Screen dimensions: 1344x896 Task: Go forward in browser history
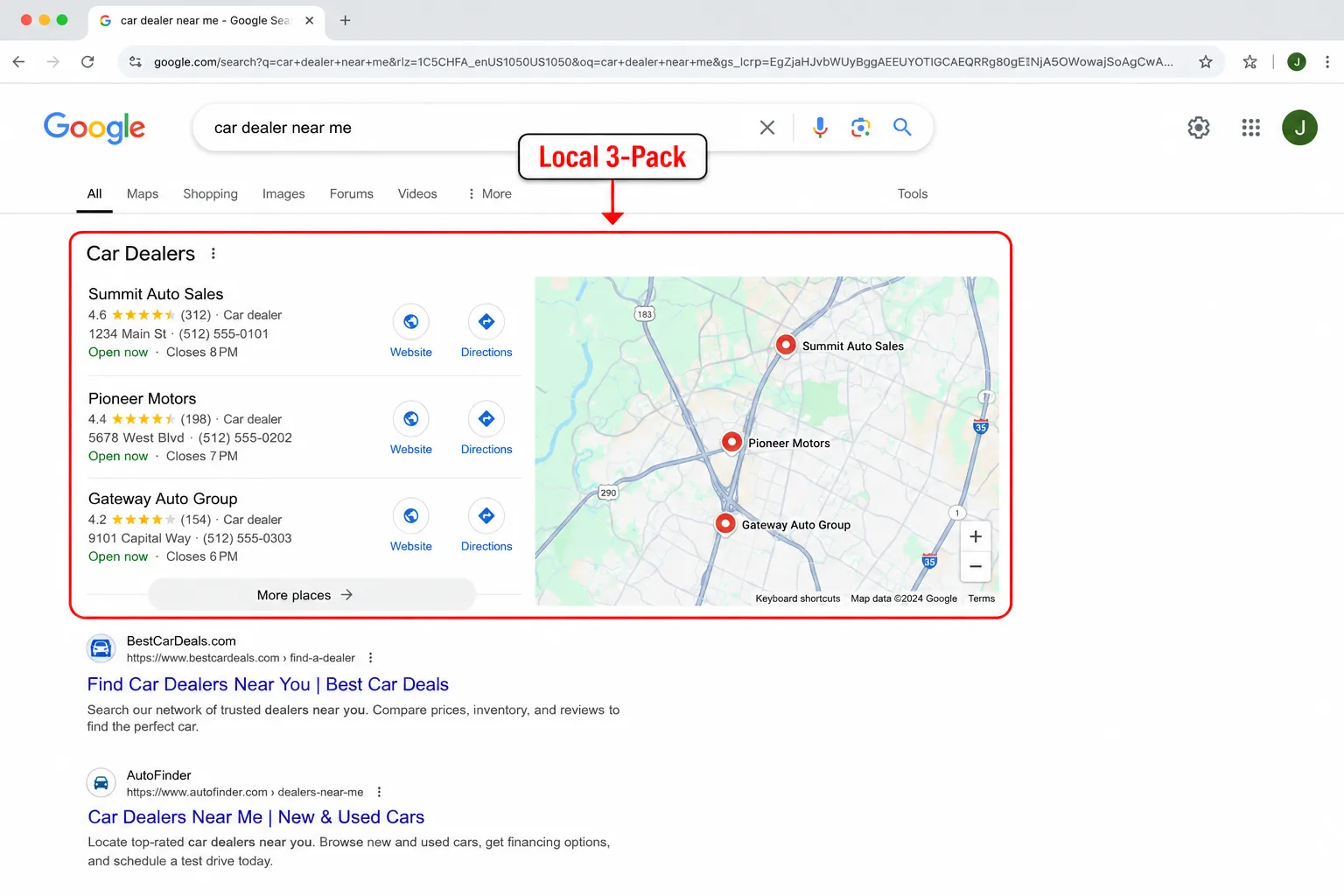[53, 62]
